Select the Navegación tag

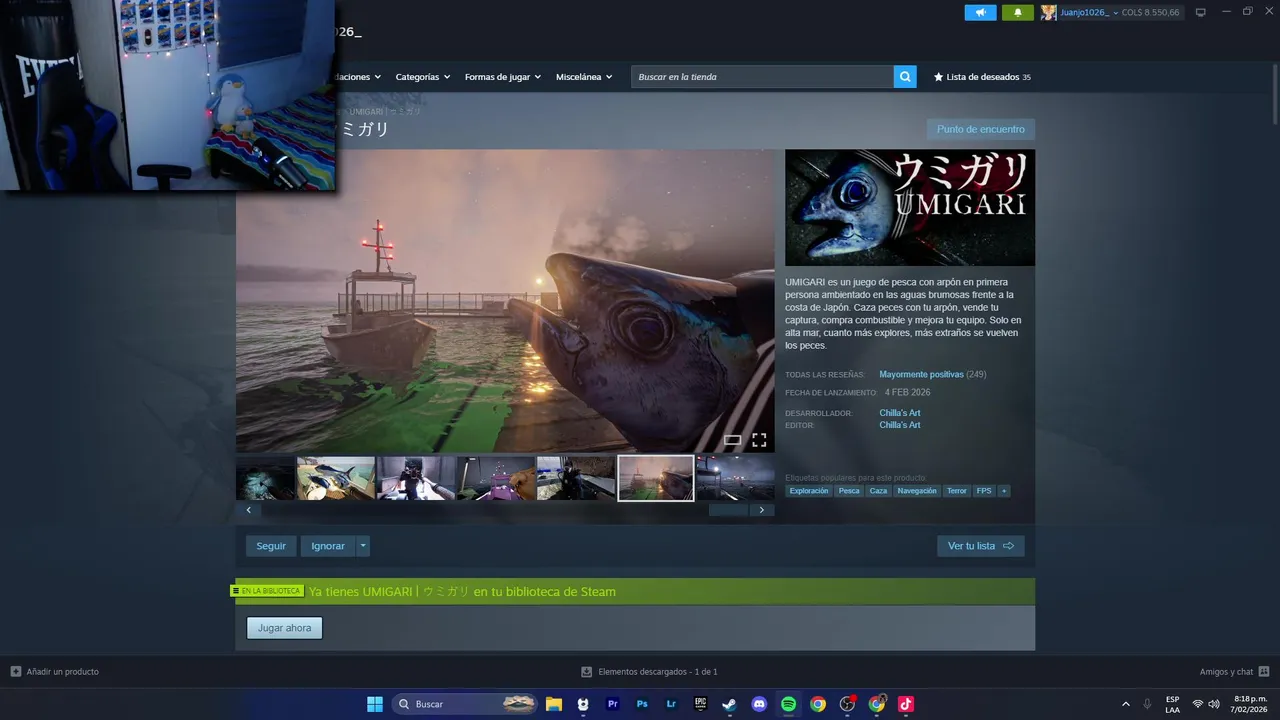click(917, 491)
